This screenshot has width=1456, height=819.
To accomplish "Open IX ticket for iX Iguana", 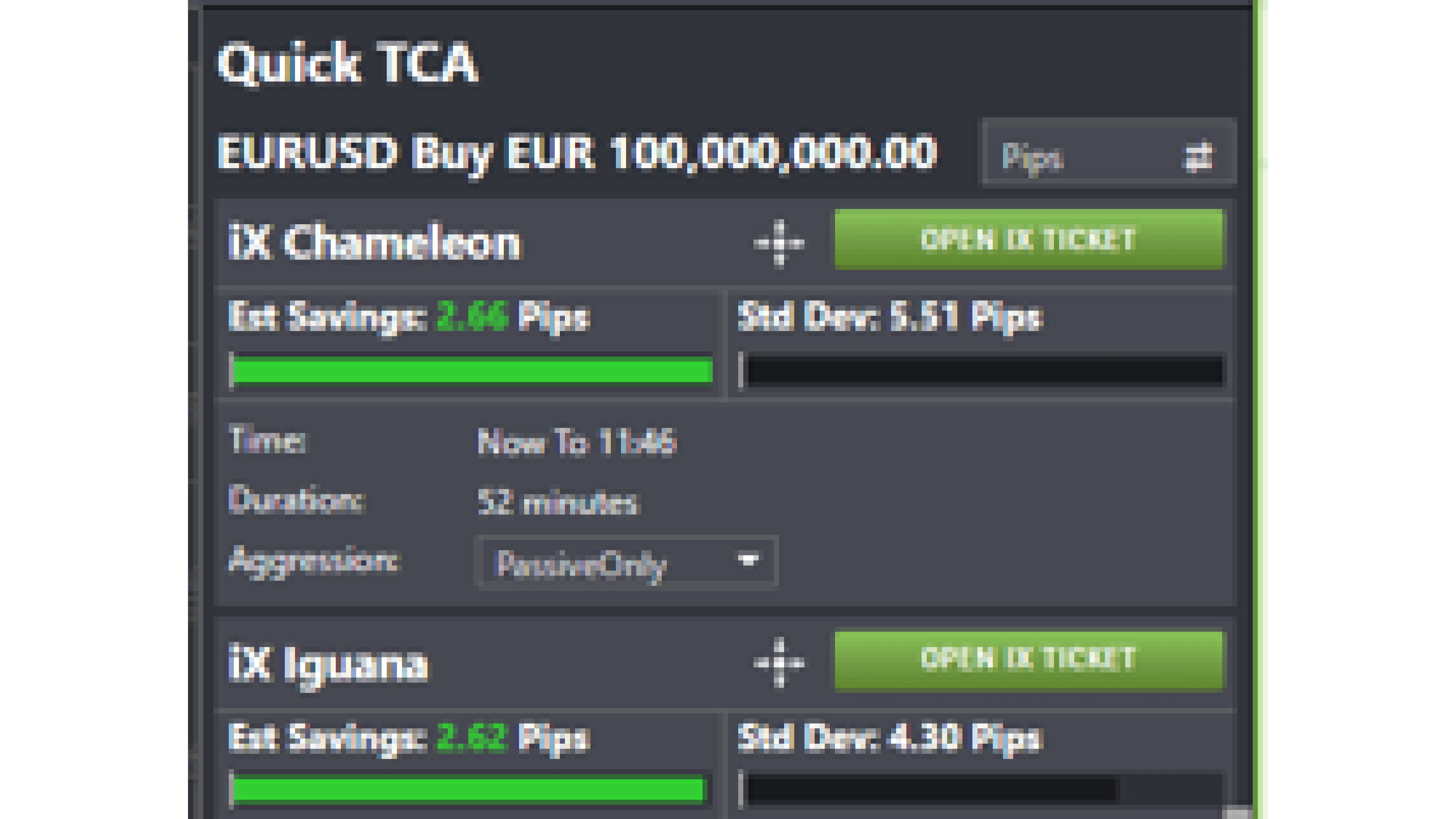I will [x=1028, y=660].
